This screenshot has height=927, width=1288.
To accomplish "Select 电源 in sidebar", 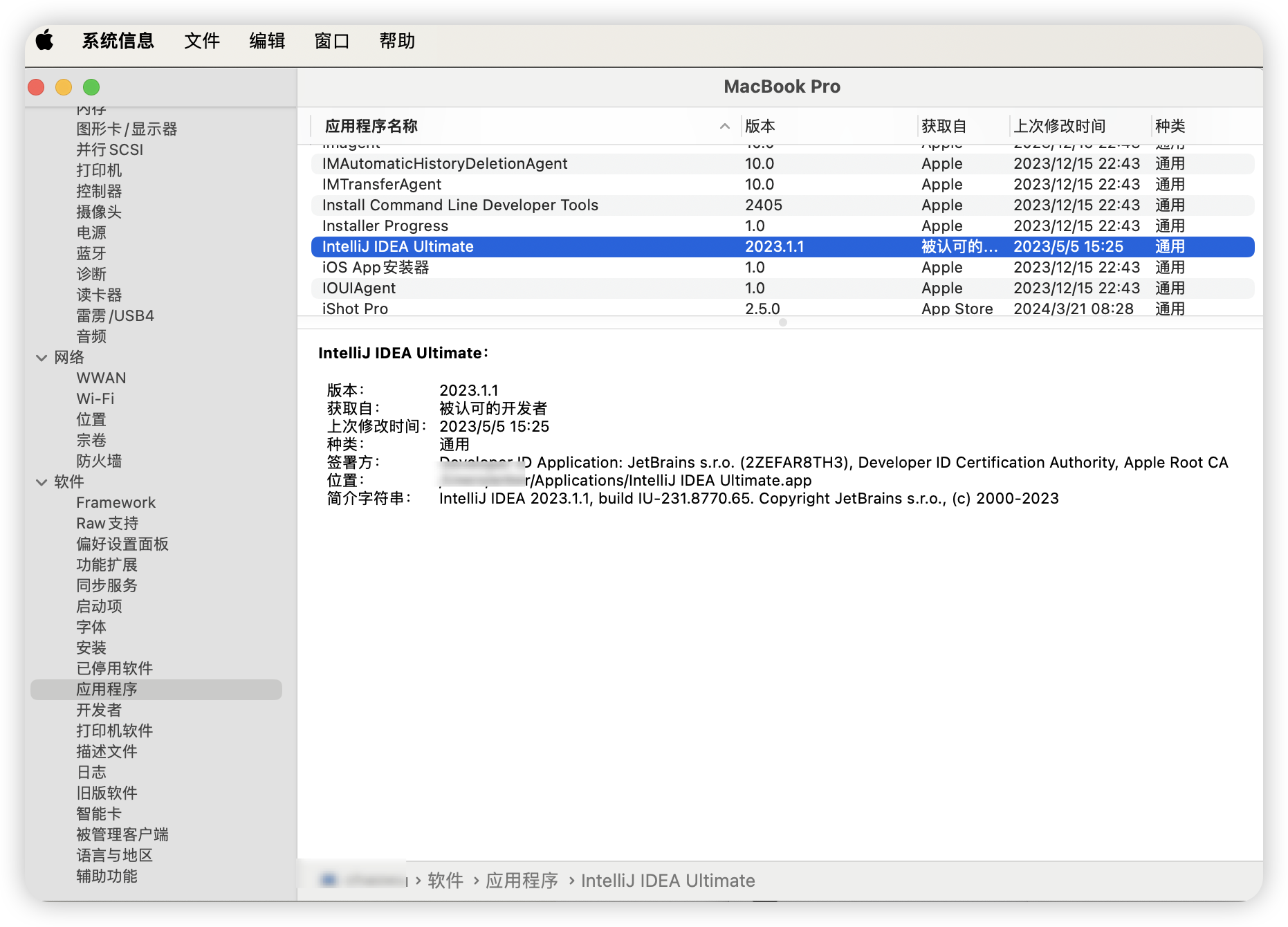I will coord(91,233).
